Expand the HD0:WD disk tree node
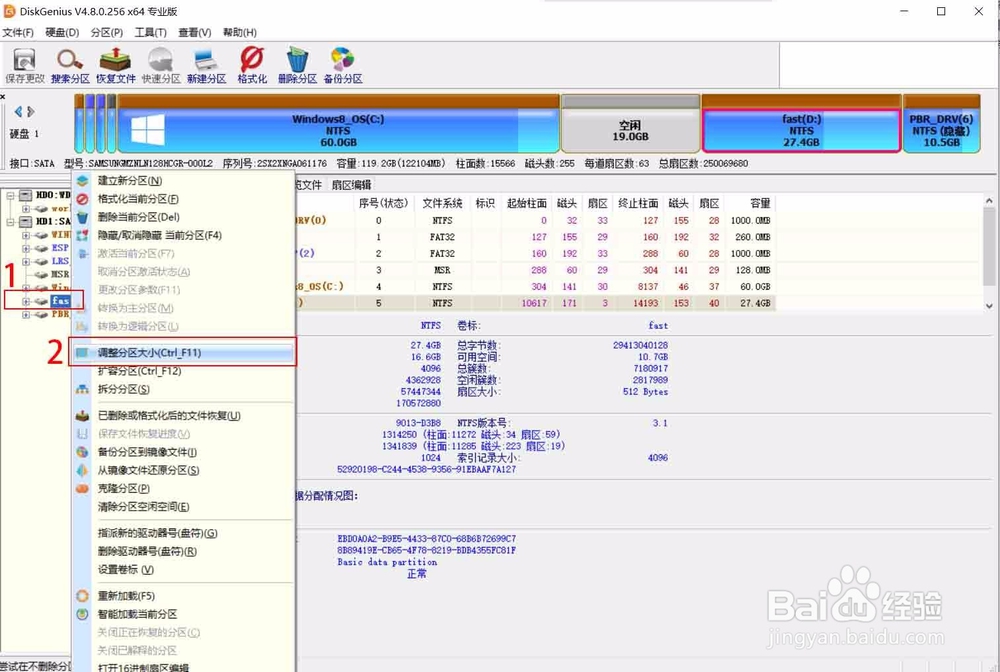The width and height of the screenshot is (1000, 672). point(8,196)
